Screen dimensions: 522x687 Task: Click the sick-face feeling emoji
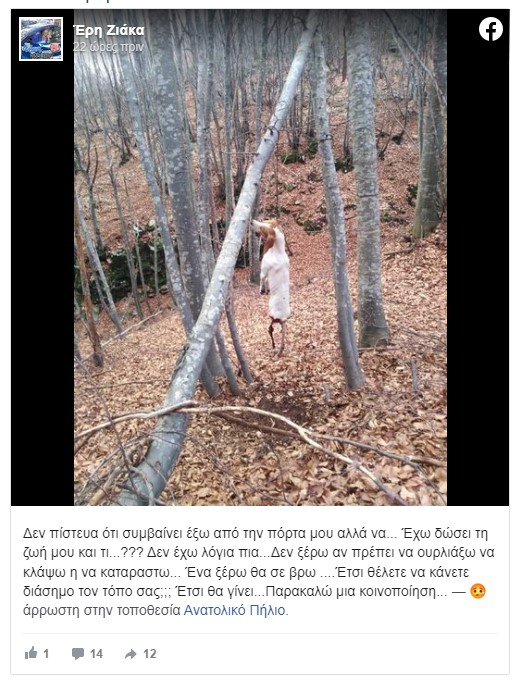click(478, 591)
